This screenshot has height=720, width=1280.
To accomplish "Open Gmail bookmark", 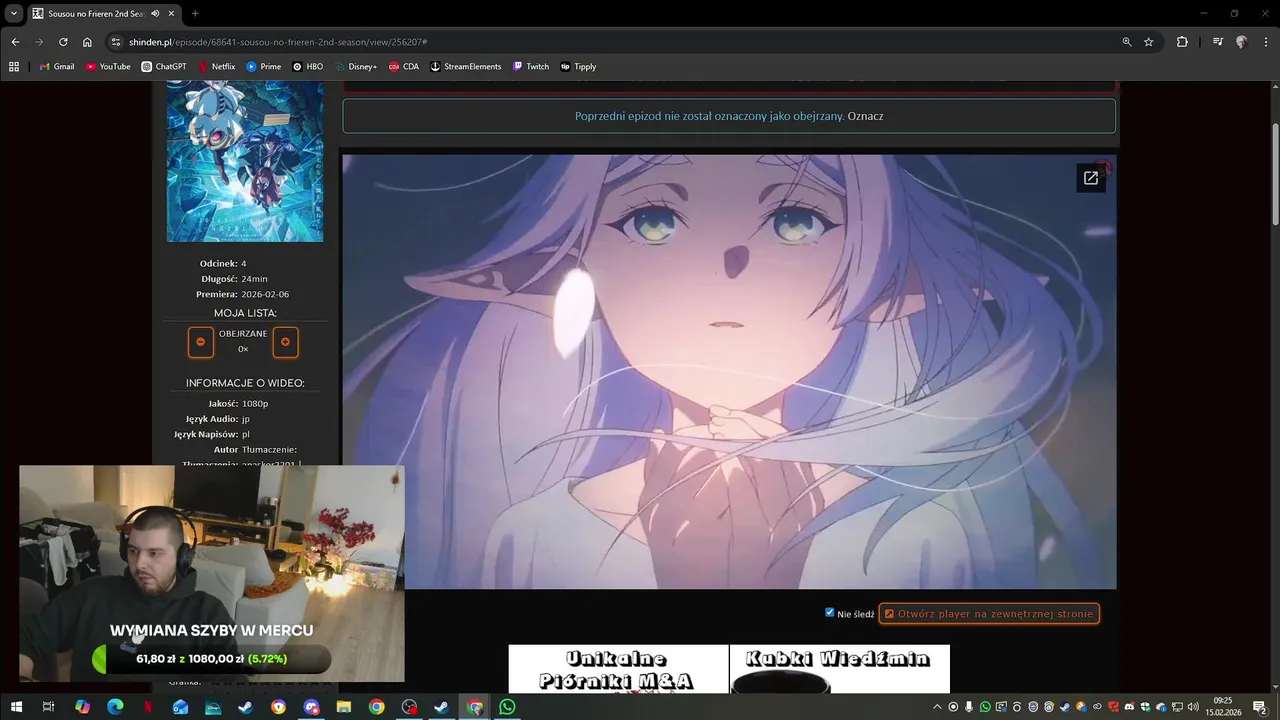I will click(x=57, y=67).
